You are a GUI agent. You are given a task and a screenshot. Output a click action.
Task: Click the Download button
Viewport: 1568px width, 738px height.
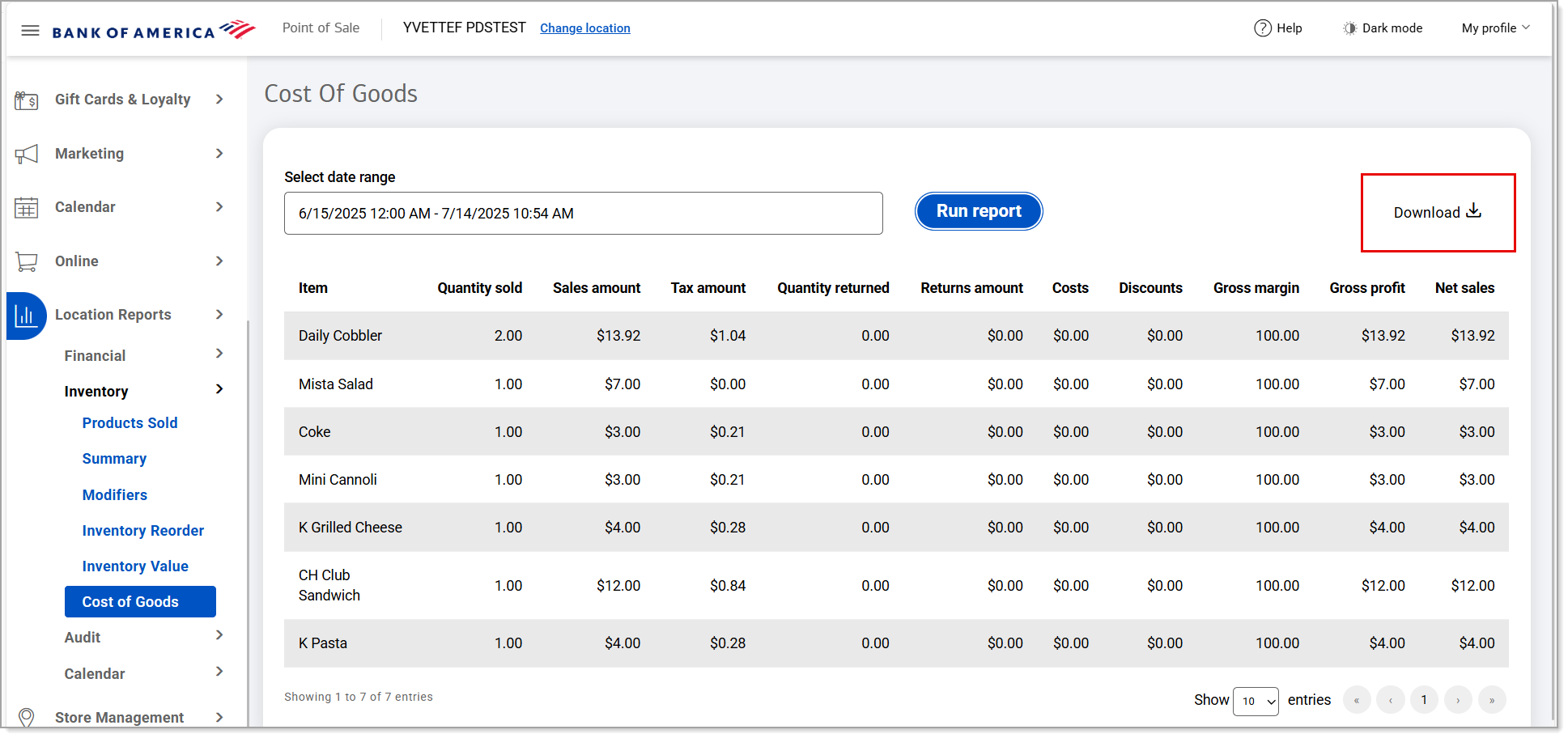(x=1438, y=213)
